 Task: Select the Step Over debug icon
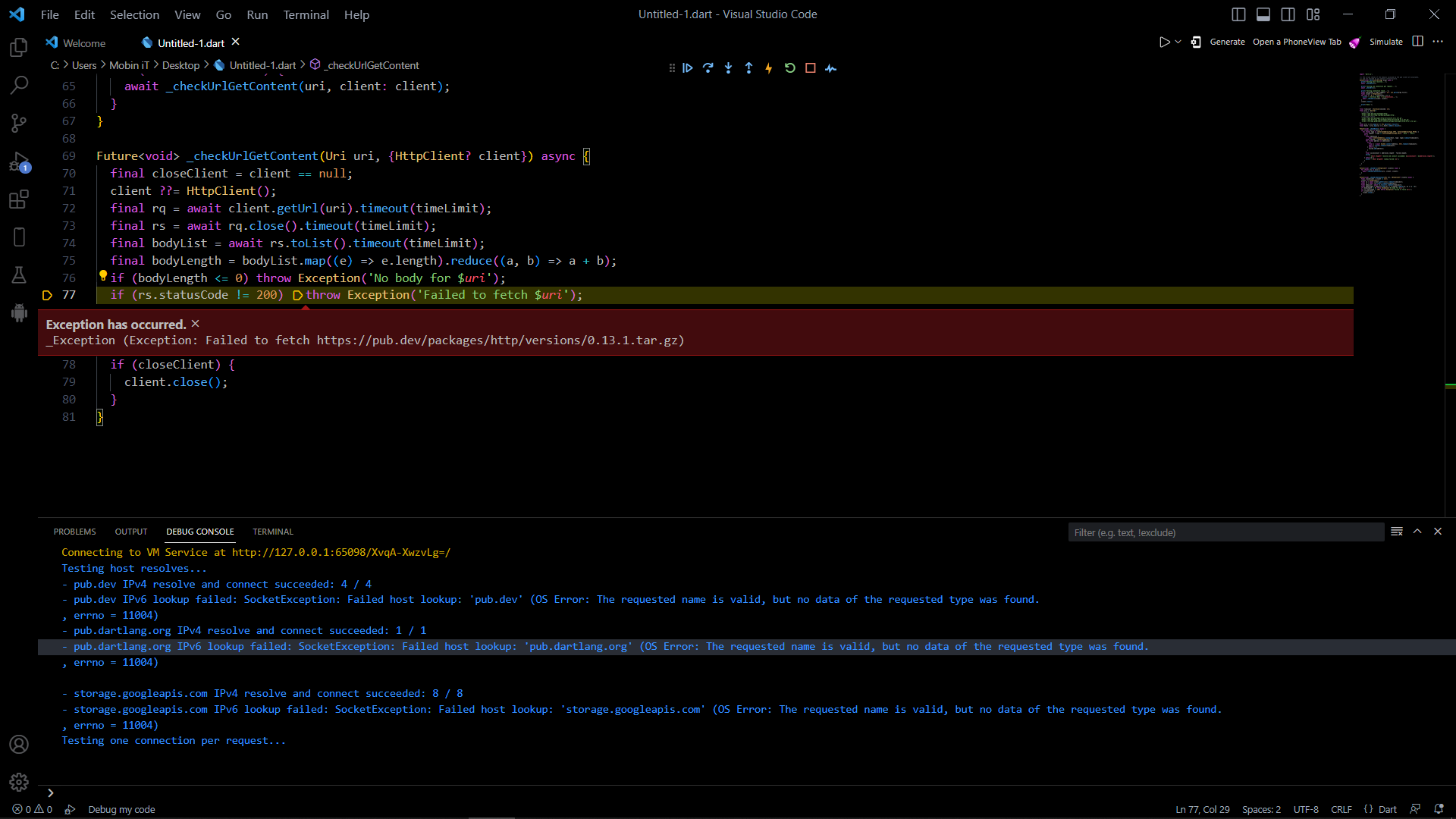pyautogui.click(x=708, y=67)
